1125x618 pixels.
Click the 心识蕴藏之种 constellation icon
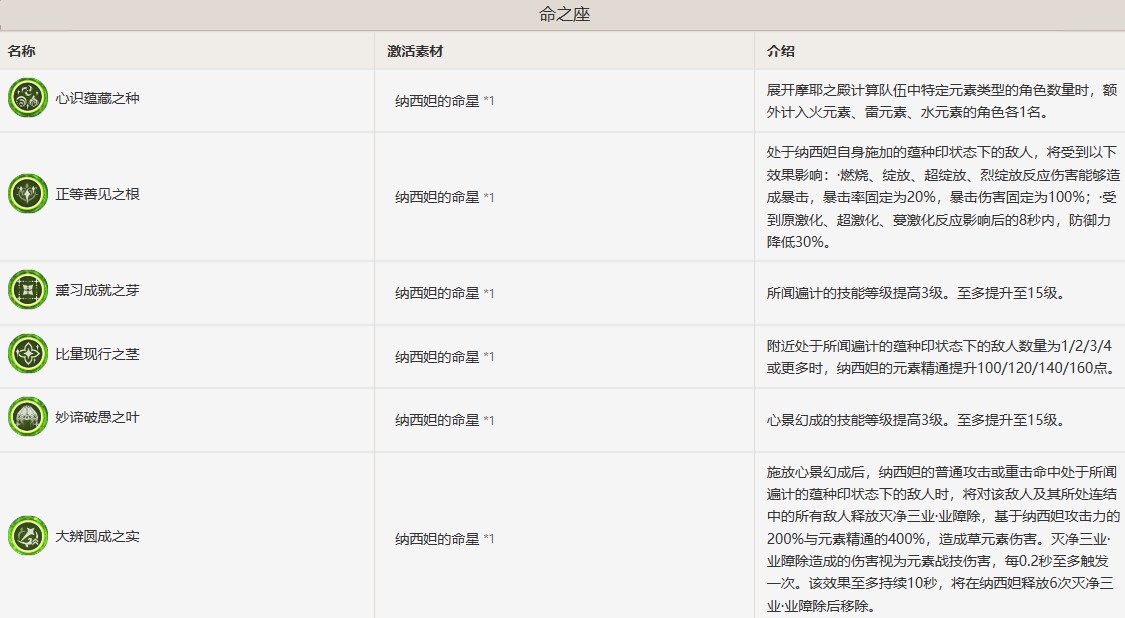click(x=28, y=98)
